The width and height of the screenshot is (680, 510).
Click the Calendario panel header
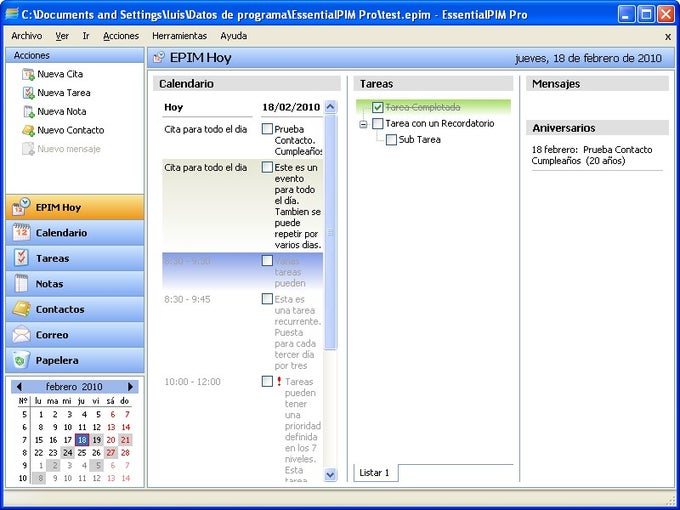point(247,84)
